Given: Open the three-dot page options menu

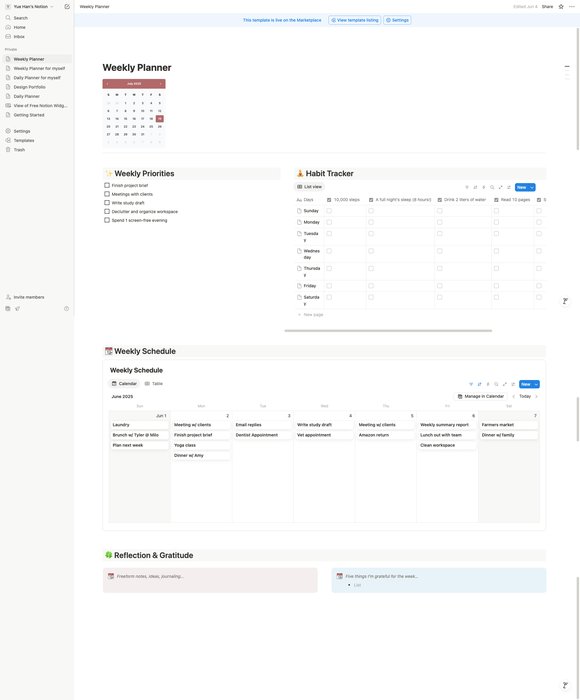Looking at the screenshot, I should point(572,7).
